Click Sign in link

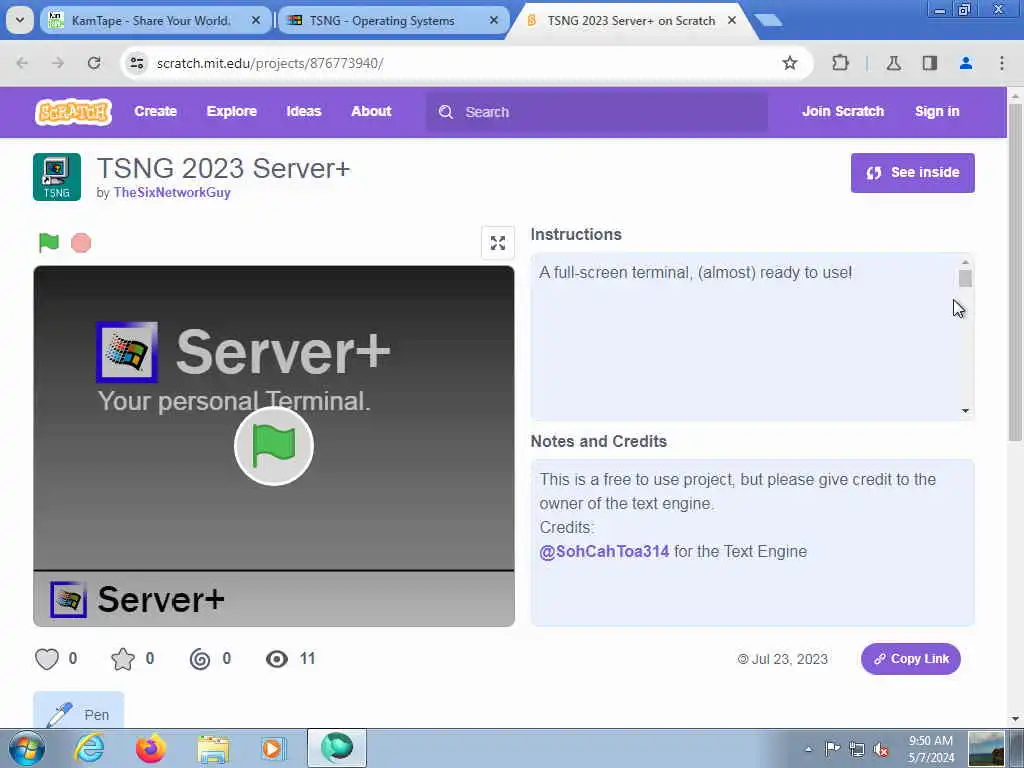(937, 112)
